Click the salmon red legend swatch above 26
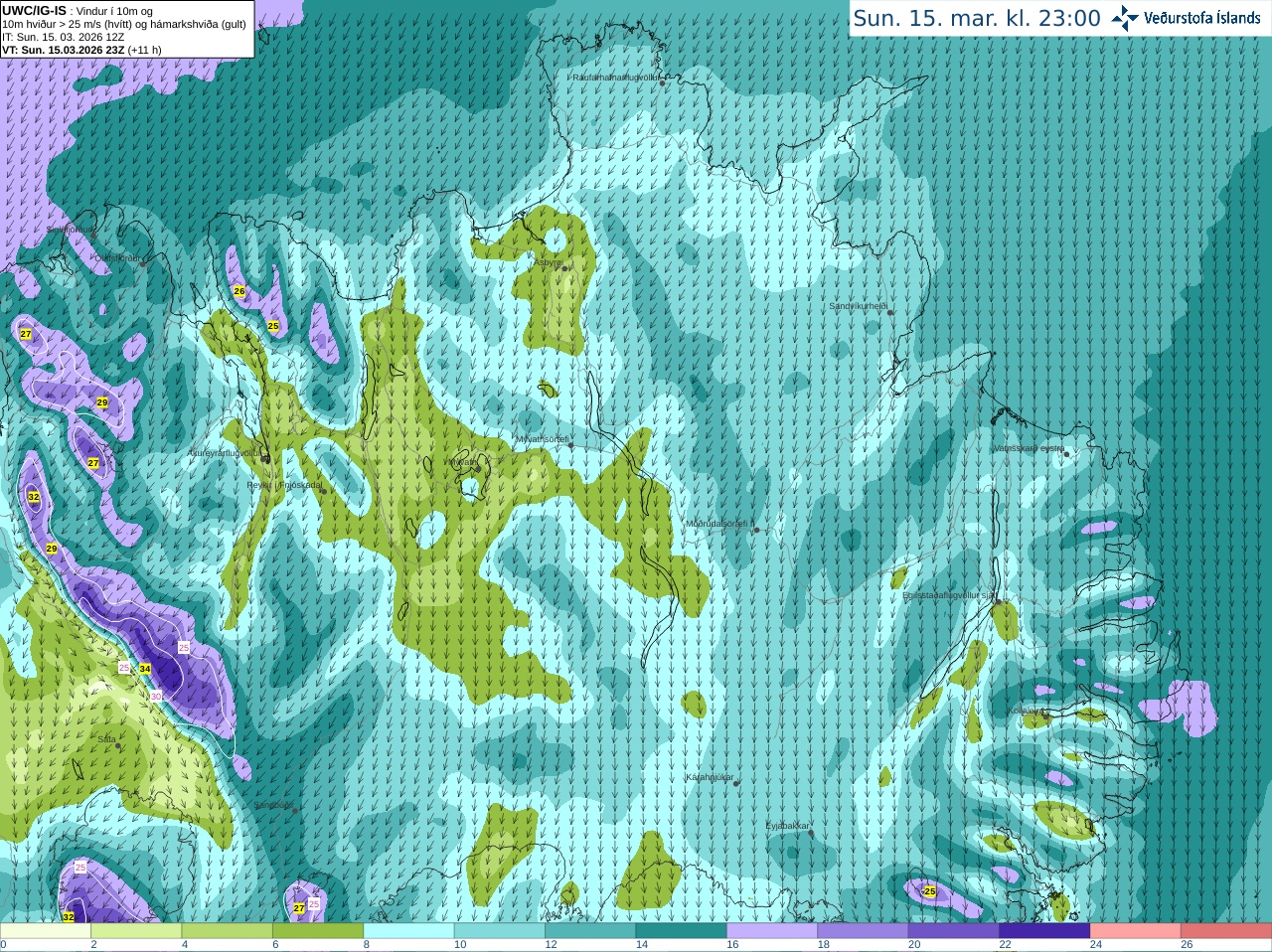This screenshot has height=952, width=1272. [x=1226, y=931]
